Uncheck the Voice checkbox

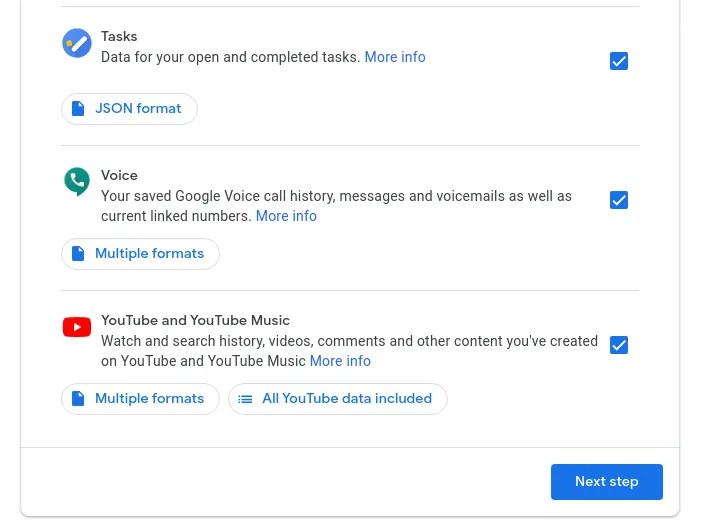point(619,200)
